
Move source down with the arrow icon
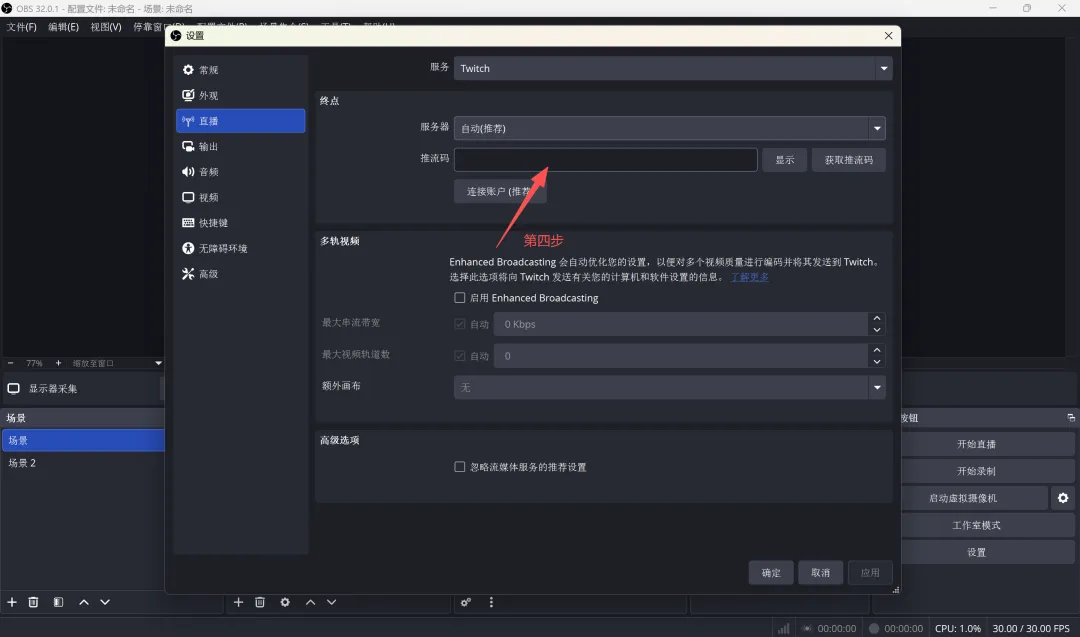(331, 602)
